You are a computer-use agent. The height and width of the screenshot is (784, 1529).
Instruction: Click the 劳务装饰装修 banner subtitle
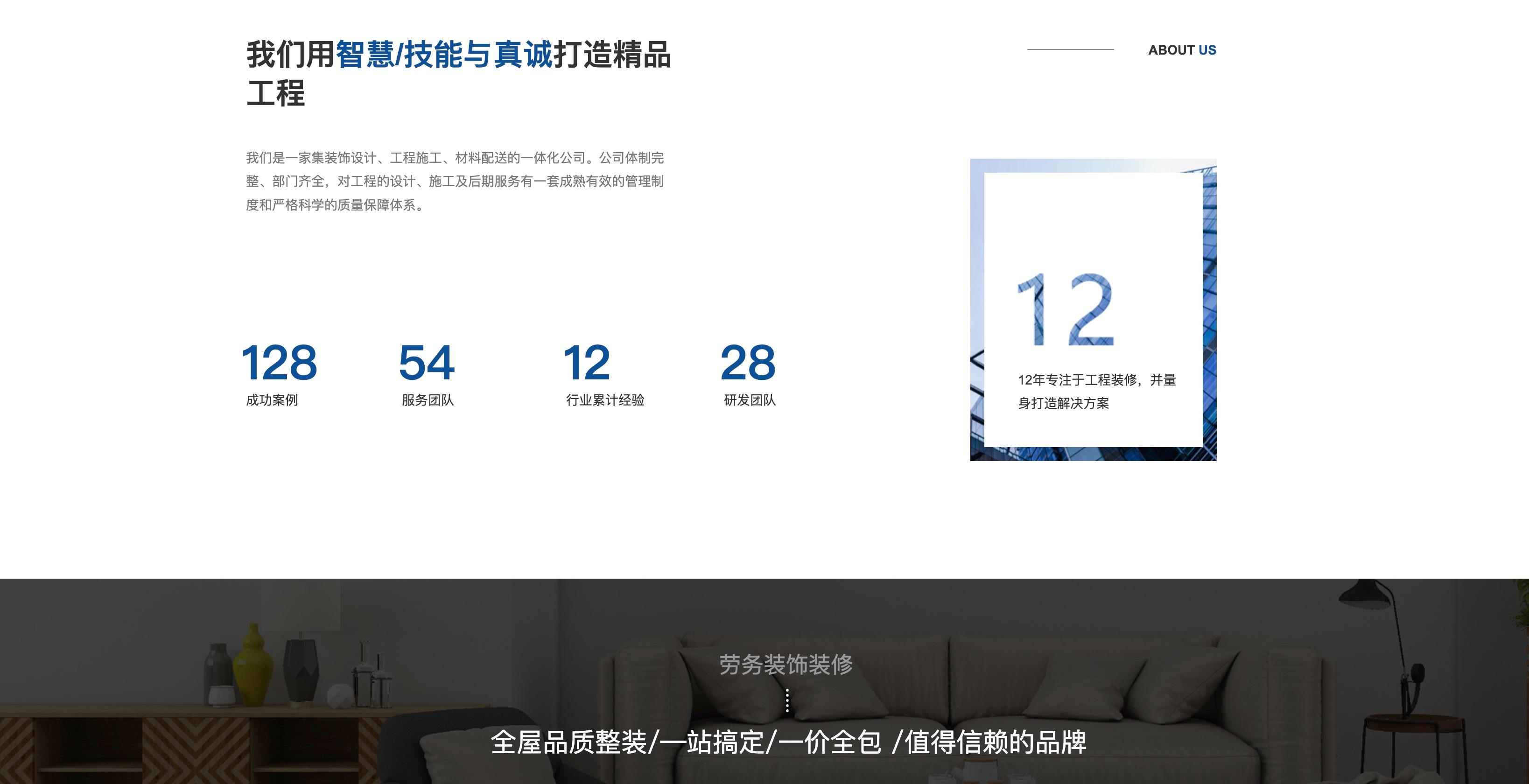(786, 665)
